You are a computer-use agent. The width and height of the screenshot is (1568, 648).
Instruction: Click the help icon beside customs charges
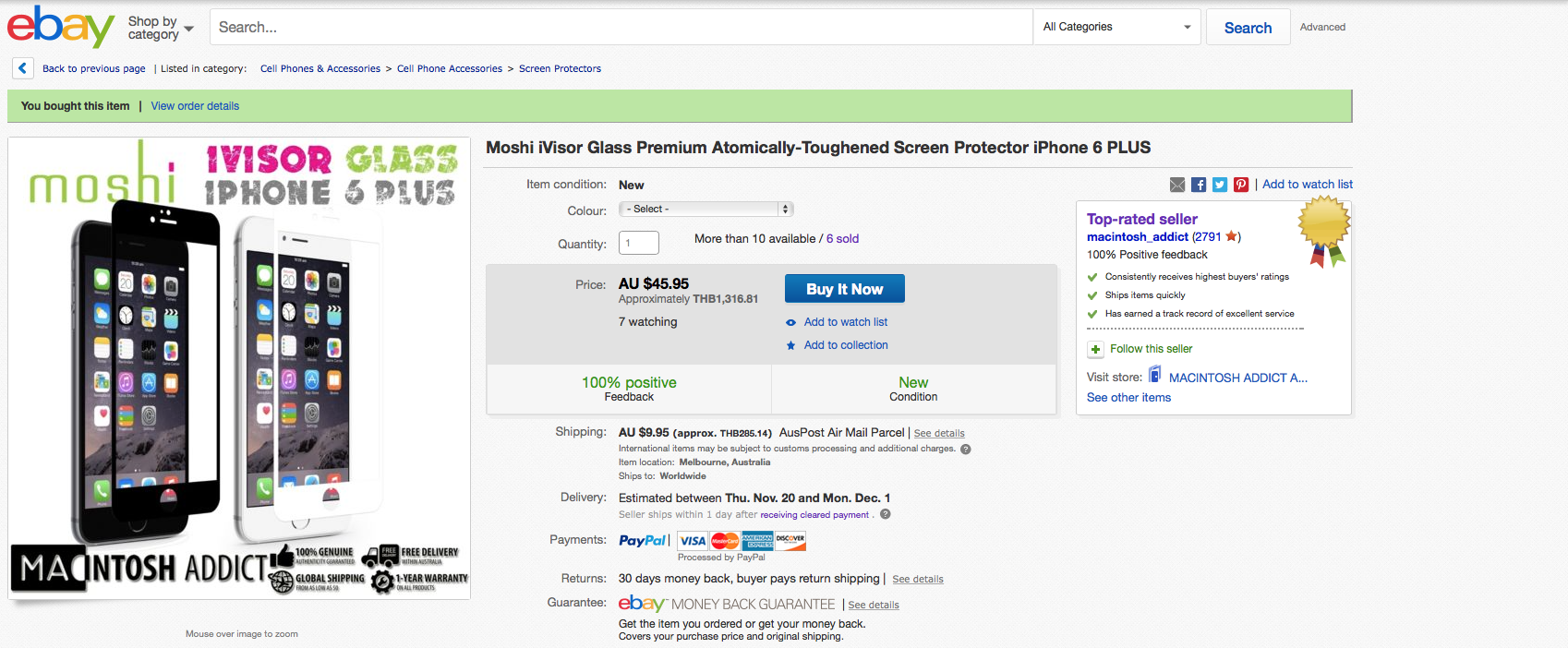pos(966,450)
